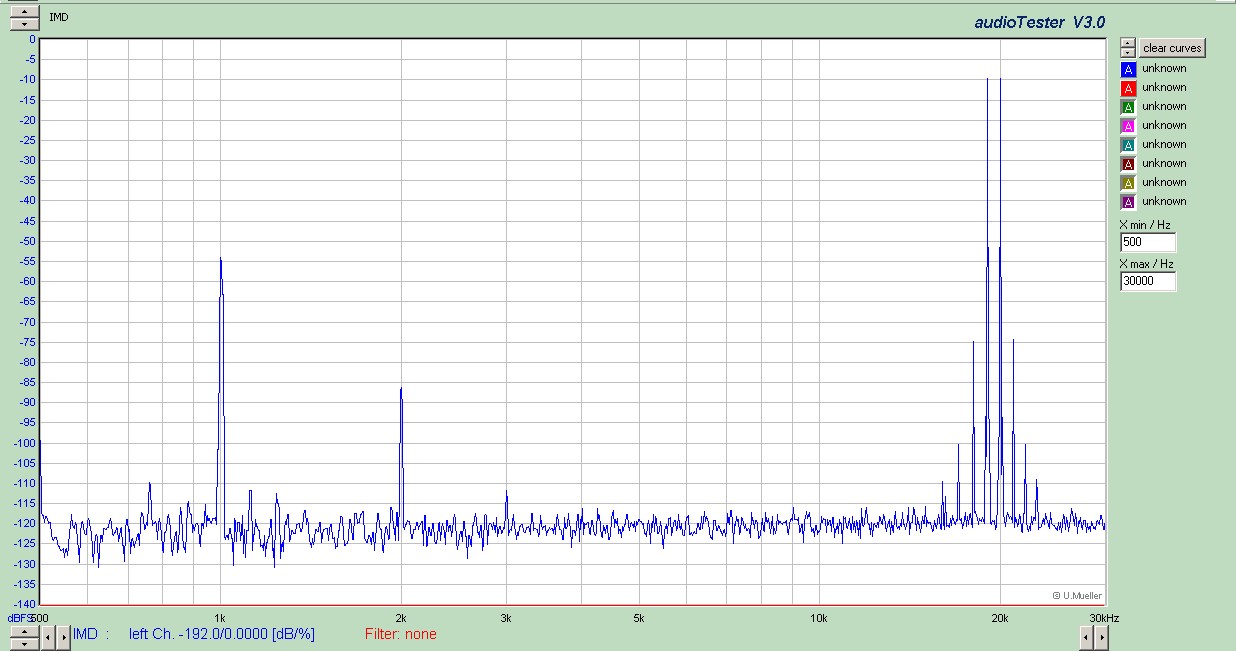Select the purple curve A swatch
This screenshot has width=1236, height=651.
coord(1128,202)
